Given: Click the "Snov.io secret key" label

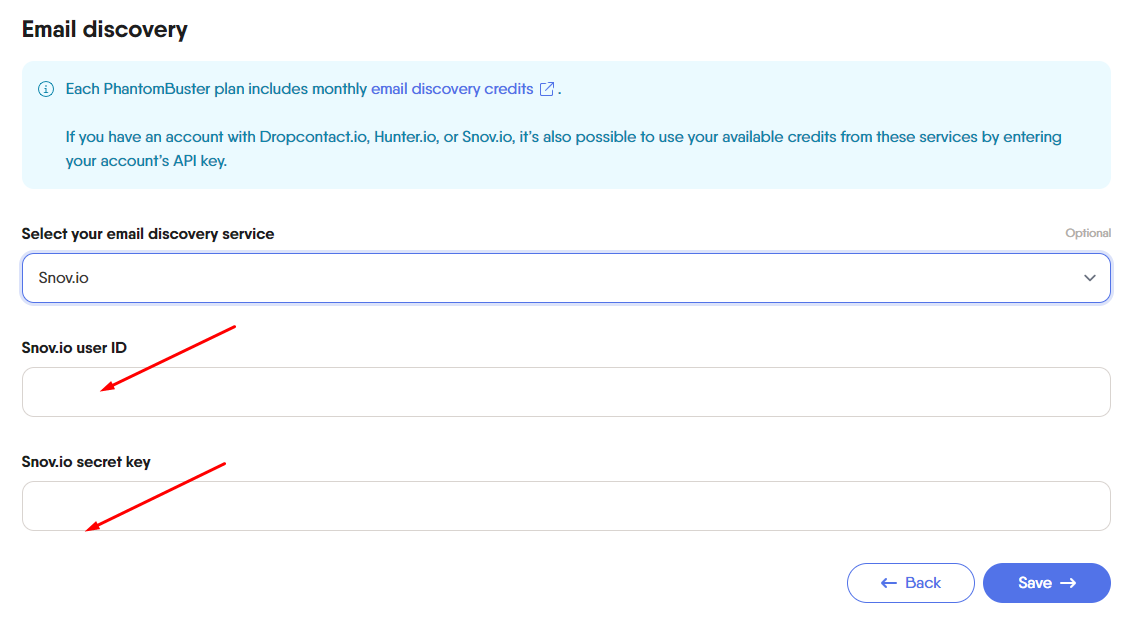Looking at the screenshot, I should tap(86, 462).
